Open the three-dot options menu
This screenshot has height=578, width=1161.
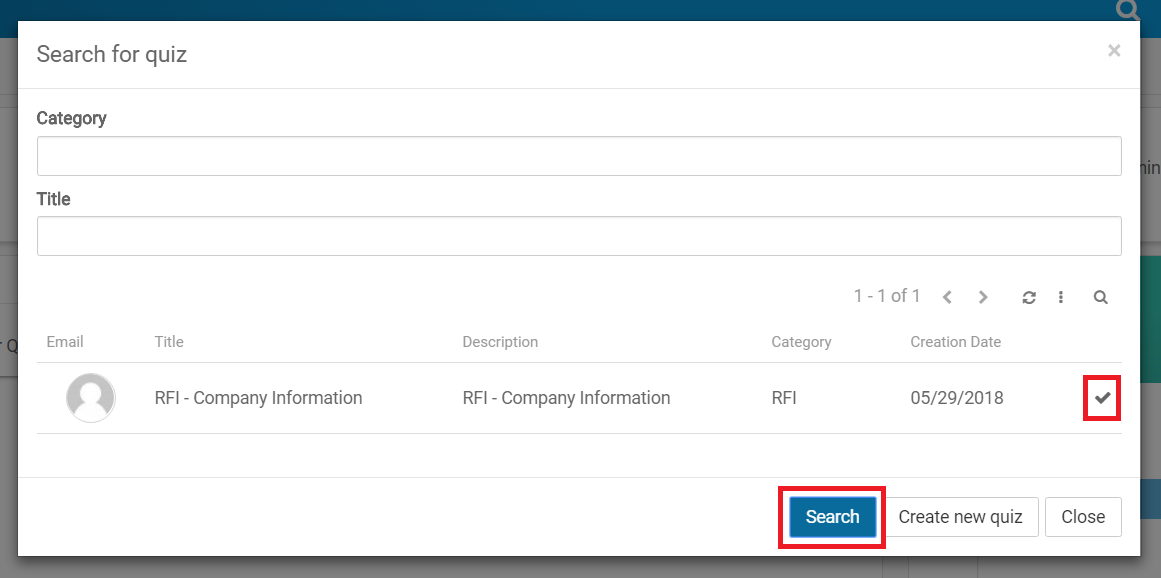coord(1061,297)
